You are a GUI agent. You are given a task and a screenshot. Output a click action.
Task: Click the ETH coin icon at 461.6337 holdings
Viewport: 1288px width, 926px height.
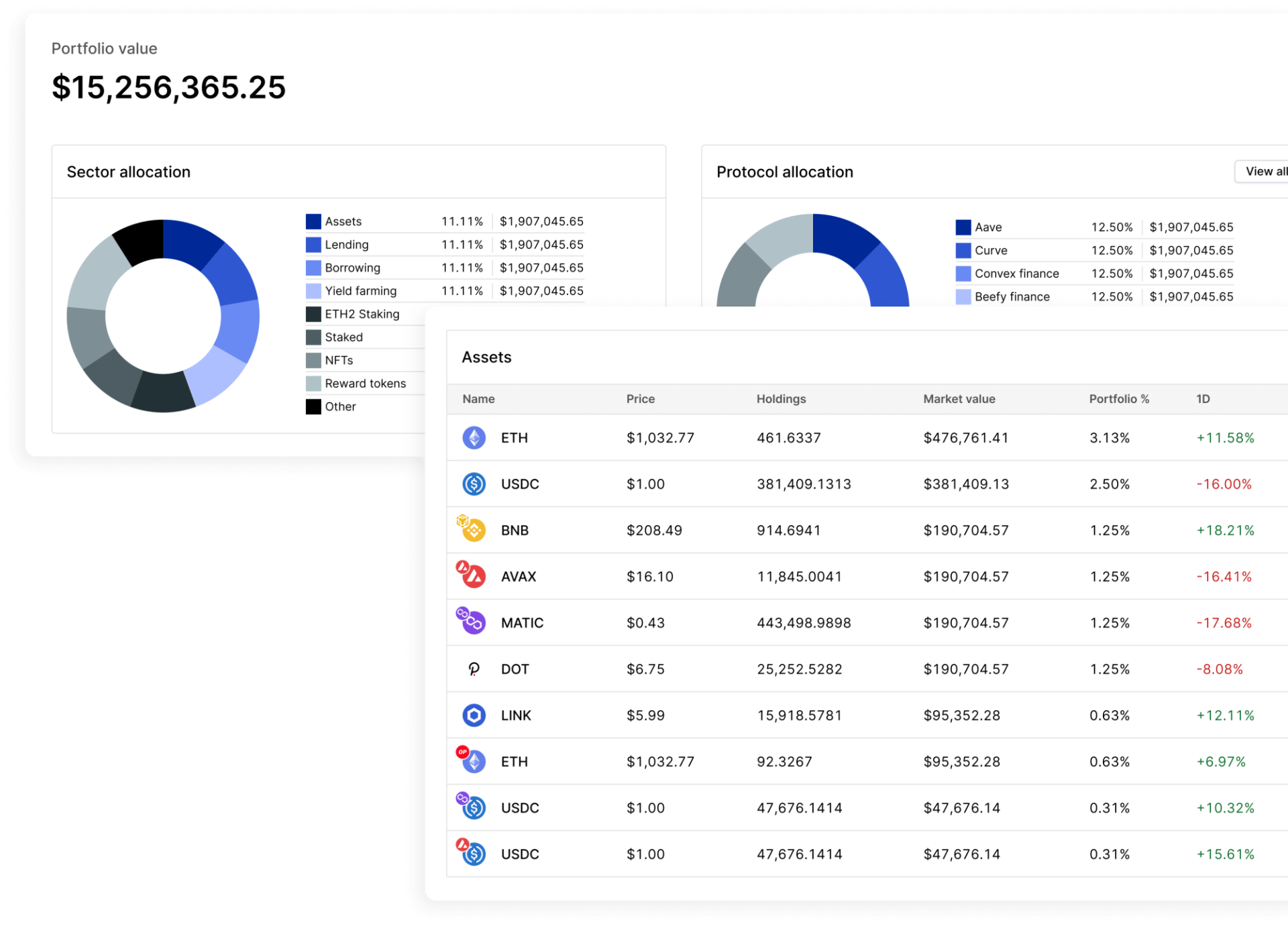(474, 438)
